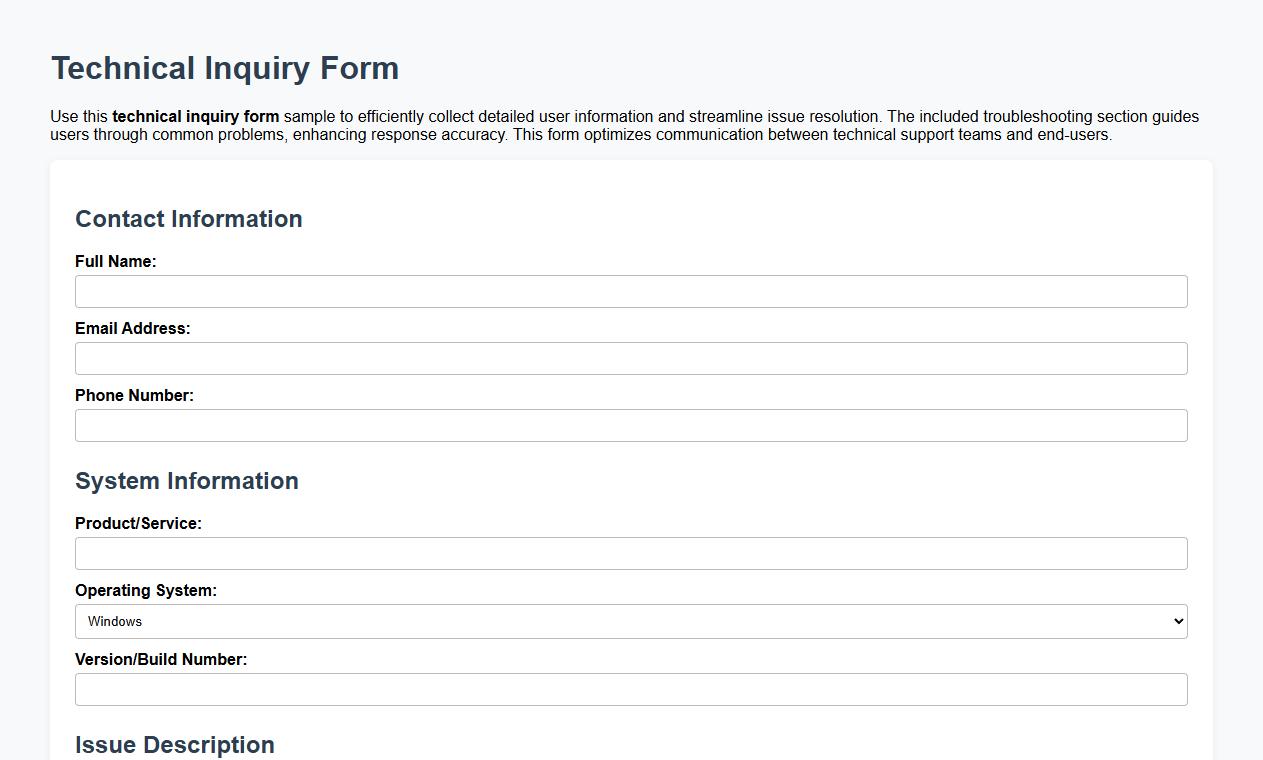
Task: Click the Issue Description section heading
Action: pos(174,745)
